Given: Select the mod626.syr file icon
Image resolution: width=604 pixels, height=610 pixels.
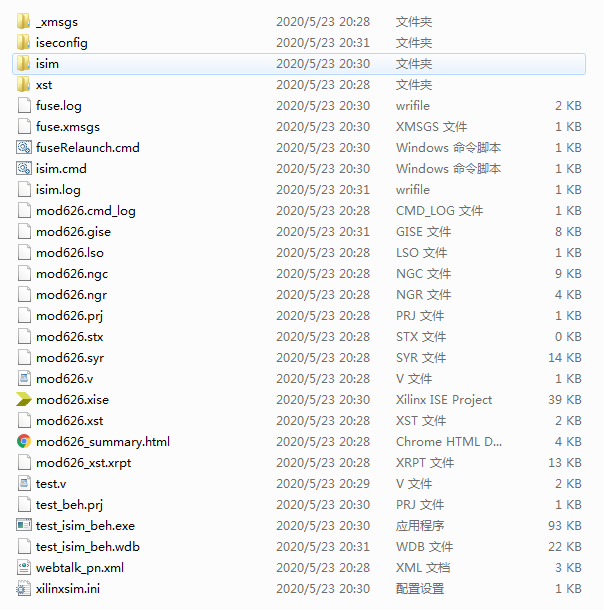Looking at the screenshot, I should click(24, 358).
